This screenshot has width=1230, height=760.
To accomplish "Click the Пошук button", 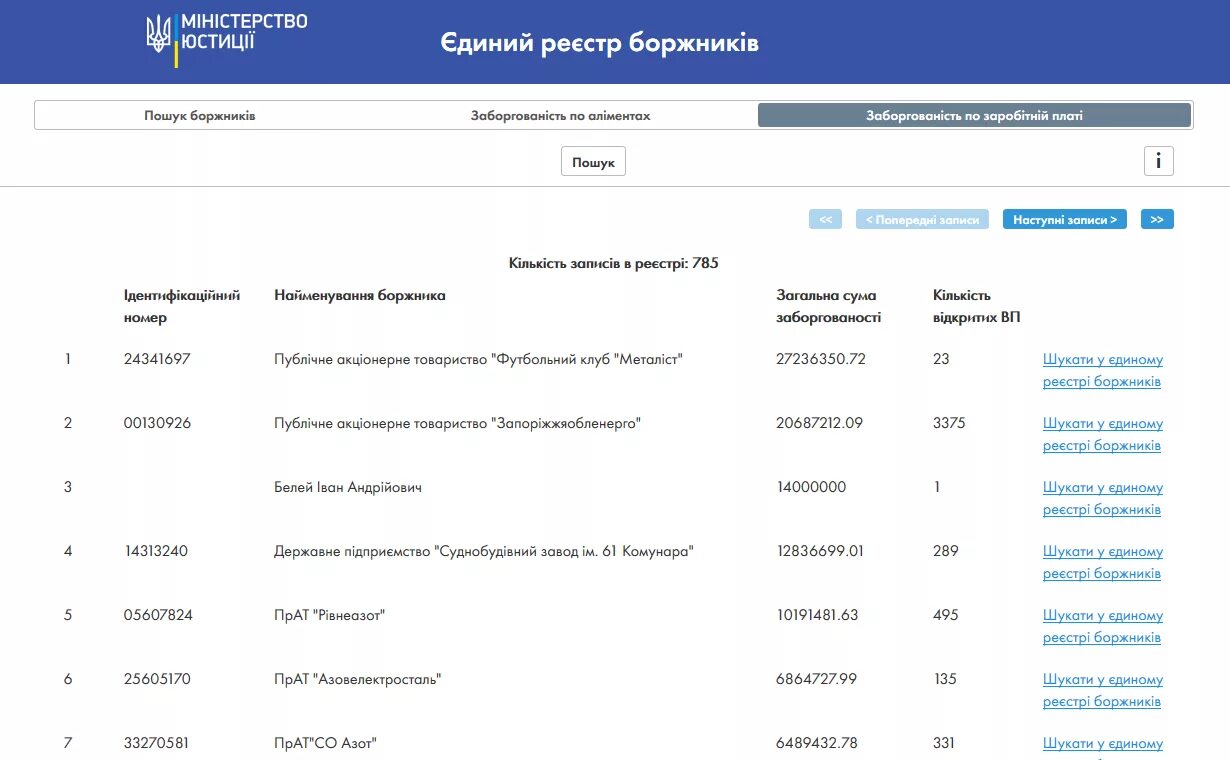I will pyautogui.click(x=593, y=162).
